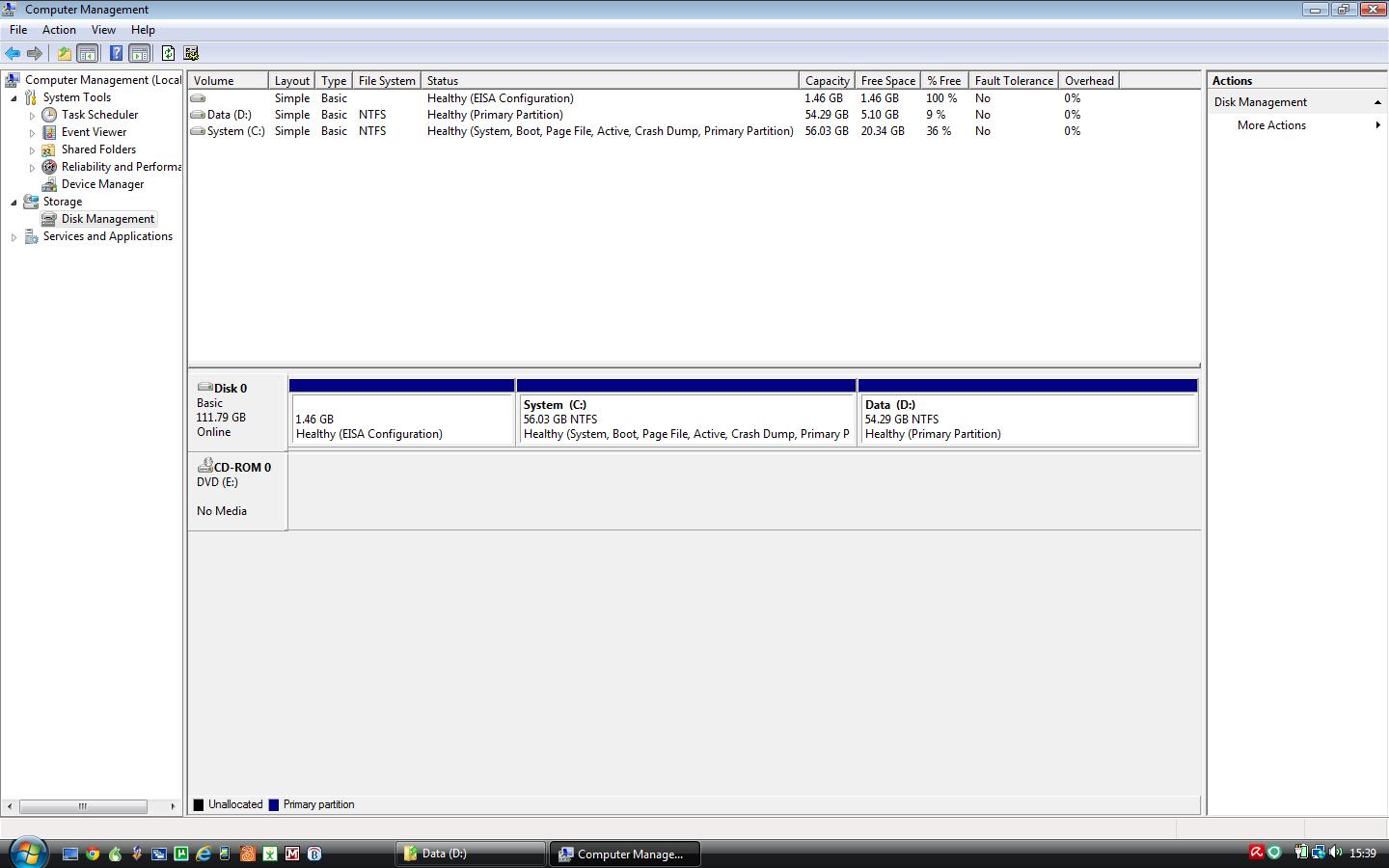Image resolution: width=1389 pixels, height=868 pixels.
Task: Toggle the Show/Hide Console Tree icon
Action: [x=88, y=53]
